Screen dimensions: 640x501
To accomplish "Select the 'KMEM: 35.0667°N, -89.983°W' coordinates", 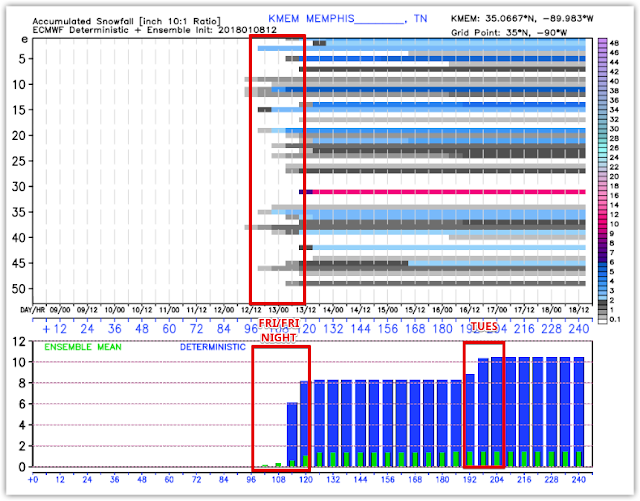I will point(522,18).
